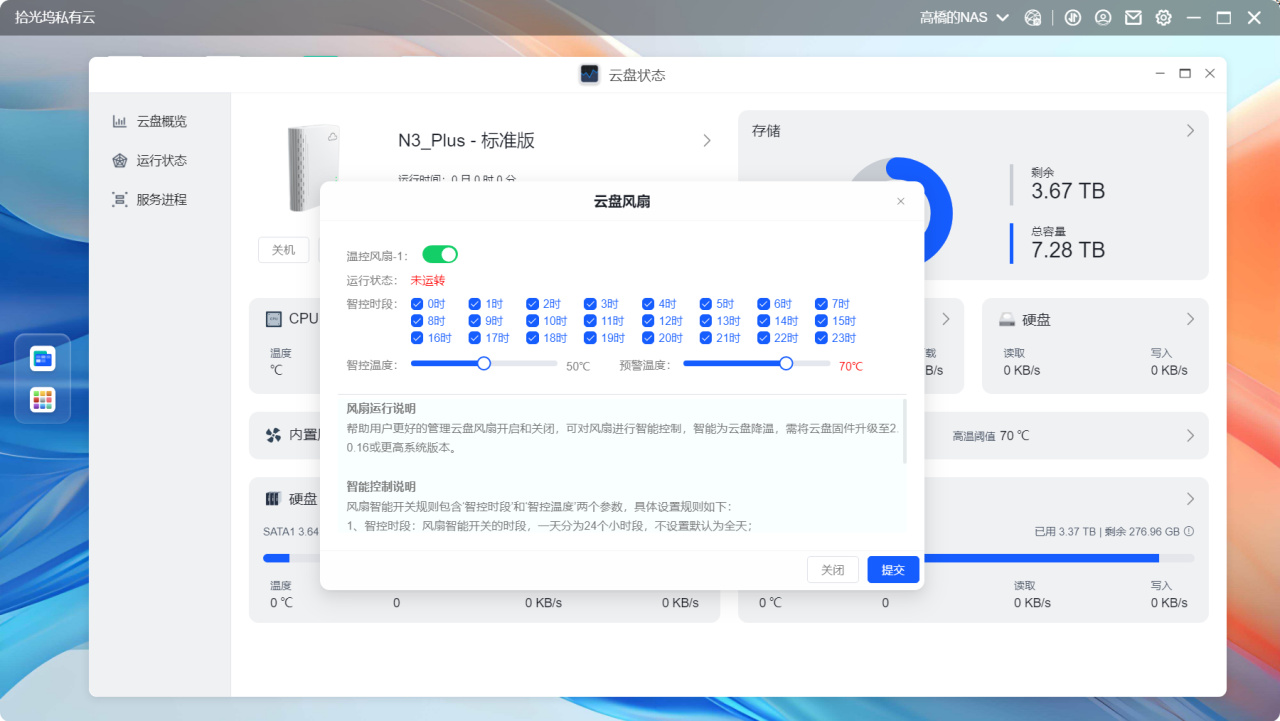Click the 硬盘 section icon above SATA1
Screen dimensions: 1280x721
pyautogui.click(x=273, y=499)
